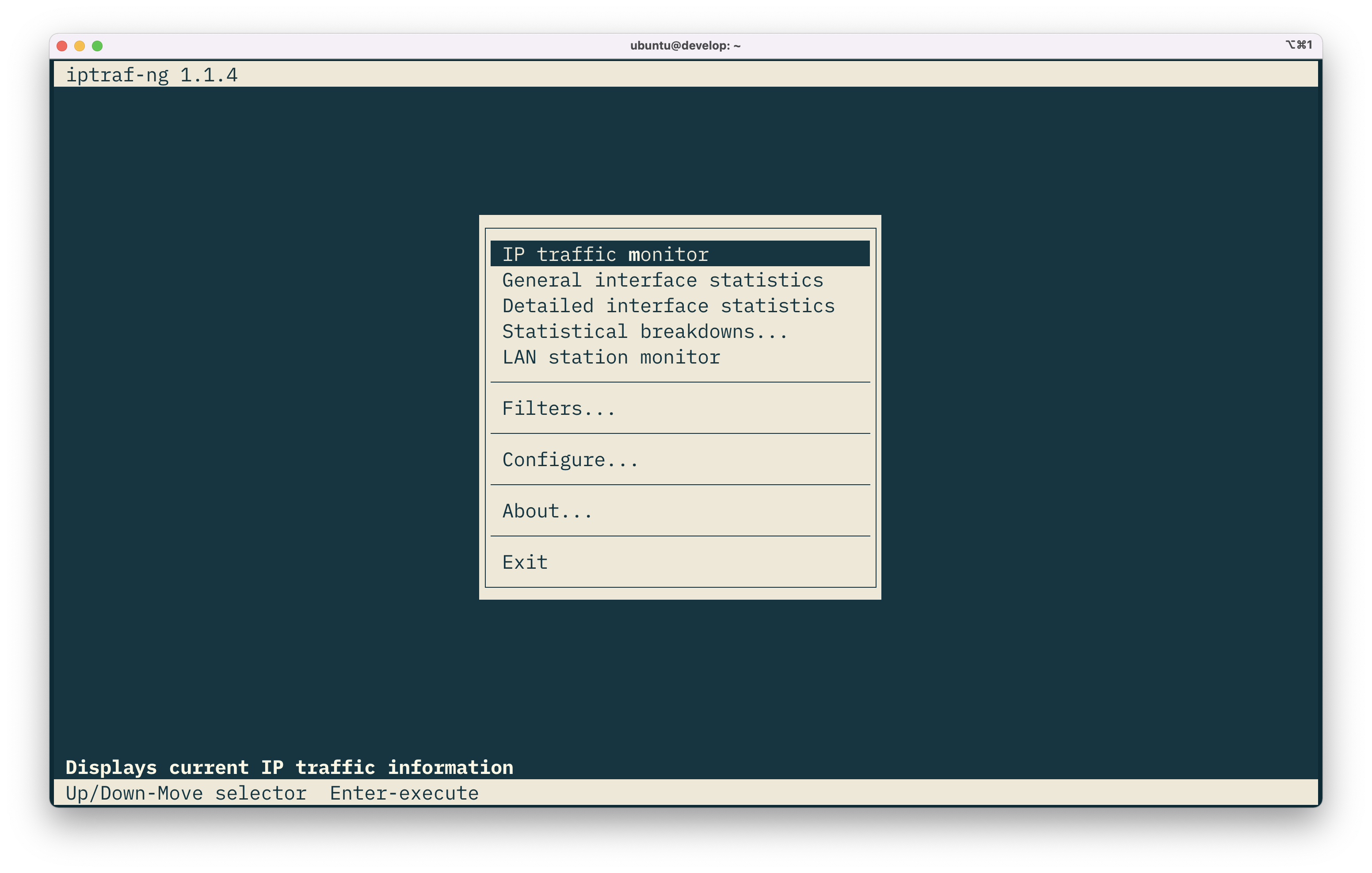Select IP traffic monitor menu entry

coord(605,254)
